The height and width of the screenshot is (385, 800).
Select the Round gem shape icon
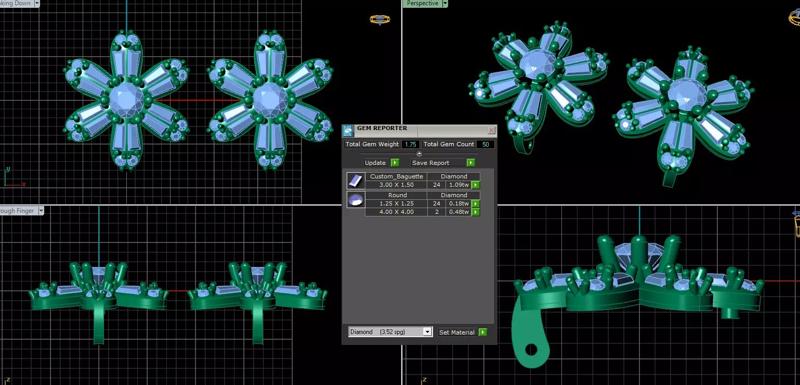click(355, 199)
